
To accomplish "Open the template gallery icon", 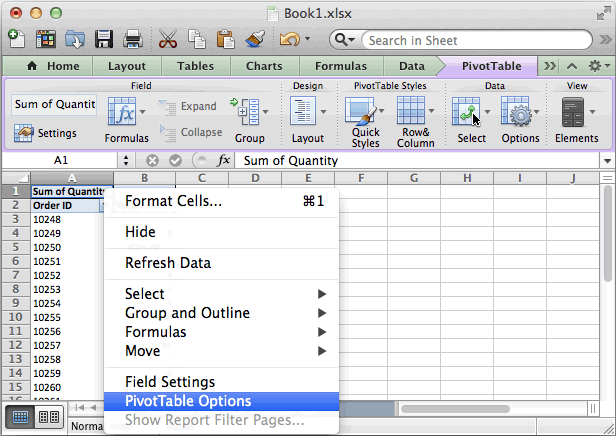I will click(45, 39).
